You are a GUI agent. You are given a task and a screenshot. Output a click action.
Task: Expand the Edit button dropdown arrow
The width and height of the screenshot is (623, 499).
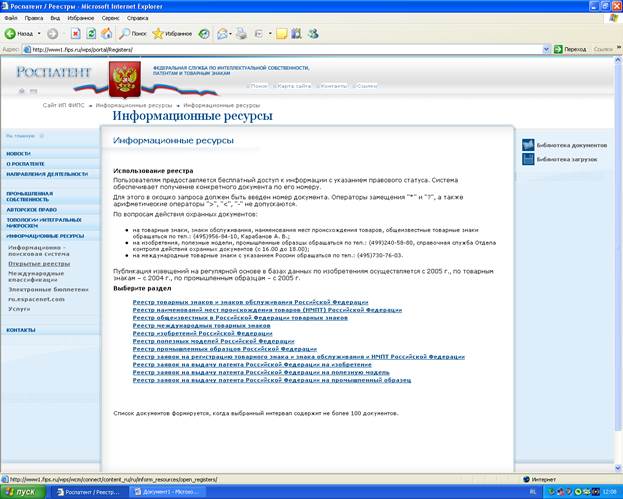point(270,34)
